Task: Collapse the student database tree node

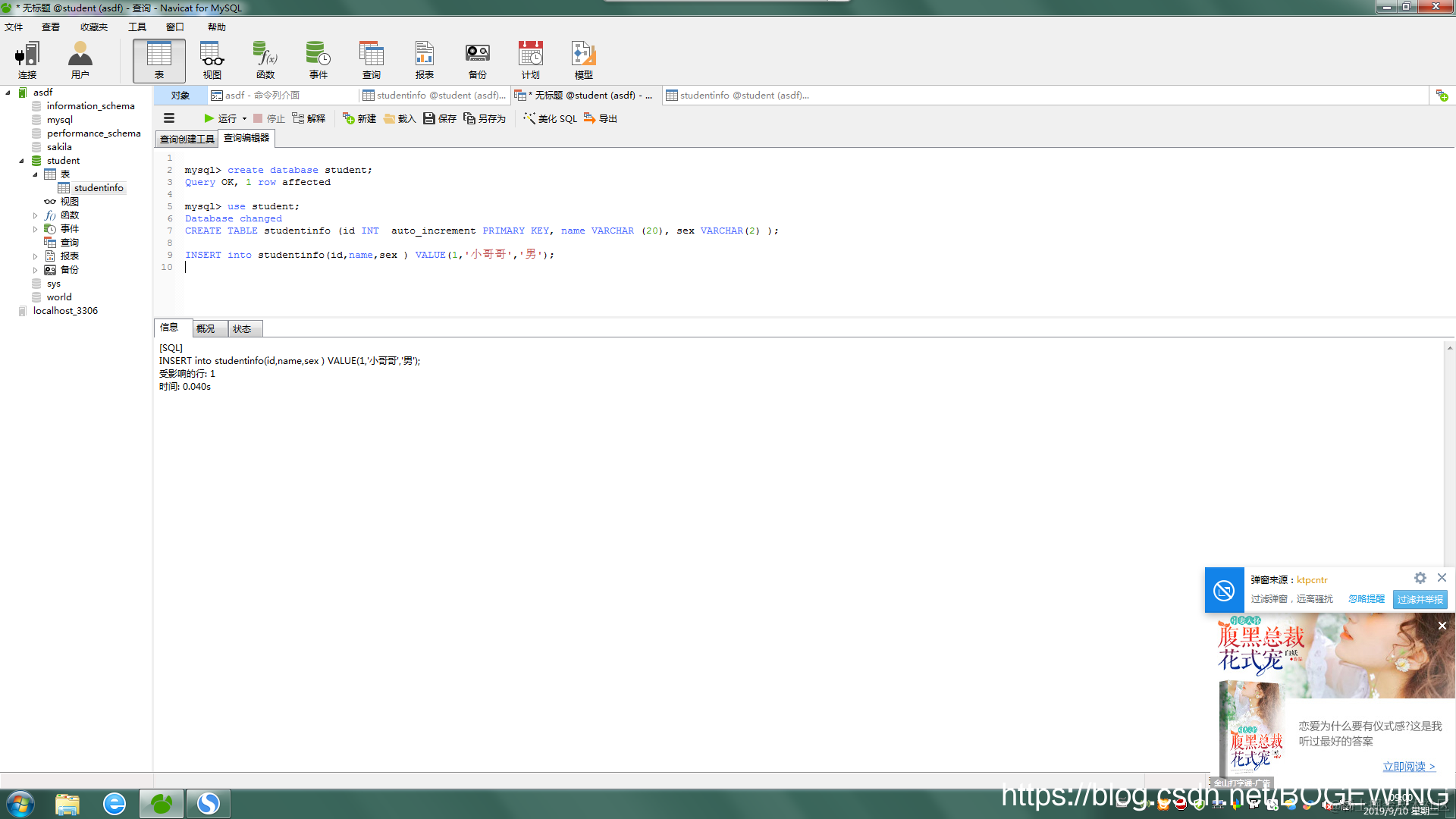Action: tap(21, 161)
